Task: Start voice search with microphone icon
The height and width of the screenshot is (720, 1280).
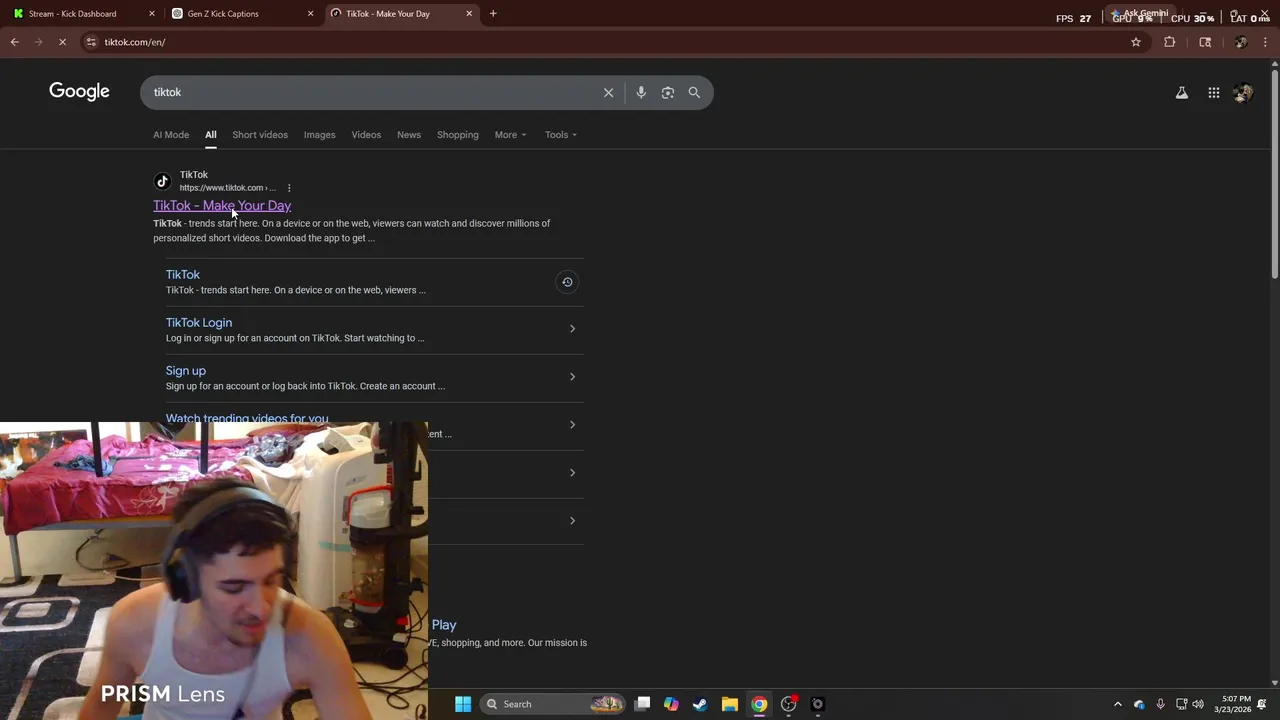Action: (x=641, y=92)
